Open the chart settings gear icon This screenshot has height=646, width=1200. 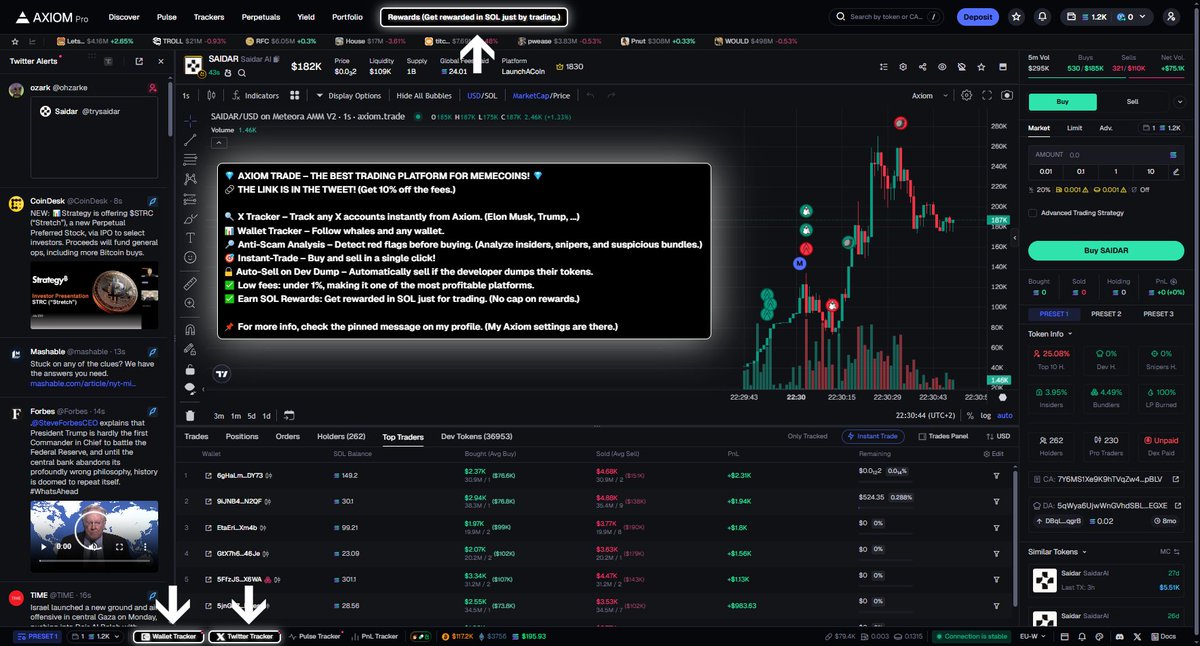click(966, 95)
